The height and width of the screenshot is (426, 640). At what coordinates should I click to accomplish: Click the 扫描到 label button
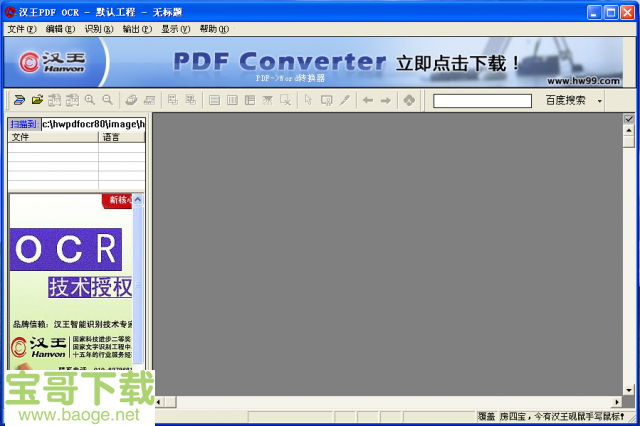24,124
